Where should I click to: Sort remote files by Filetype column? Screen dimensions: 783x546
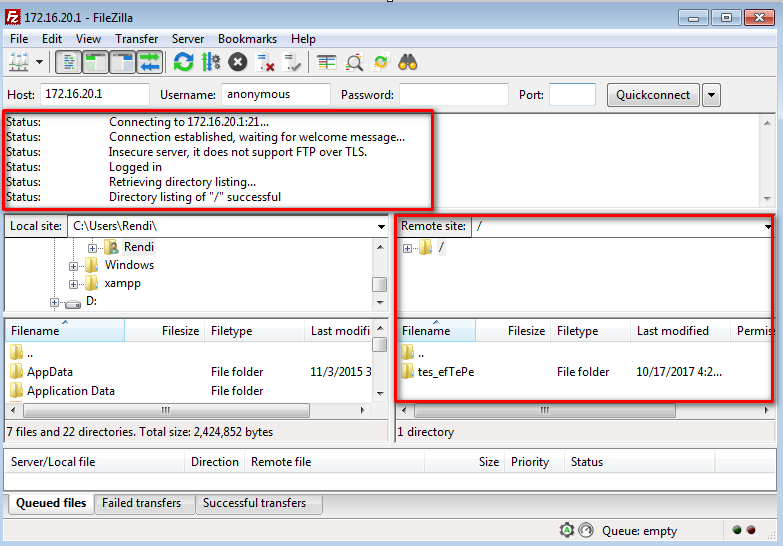[590, 331]
